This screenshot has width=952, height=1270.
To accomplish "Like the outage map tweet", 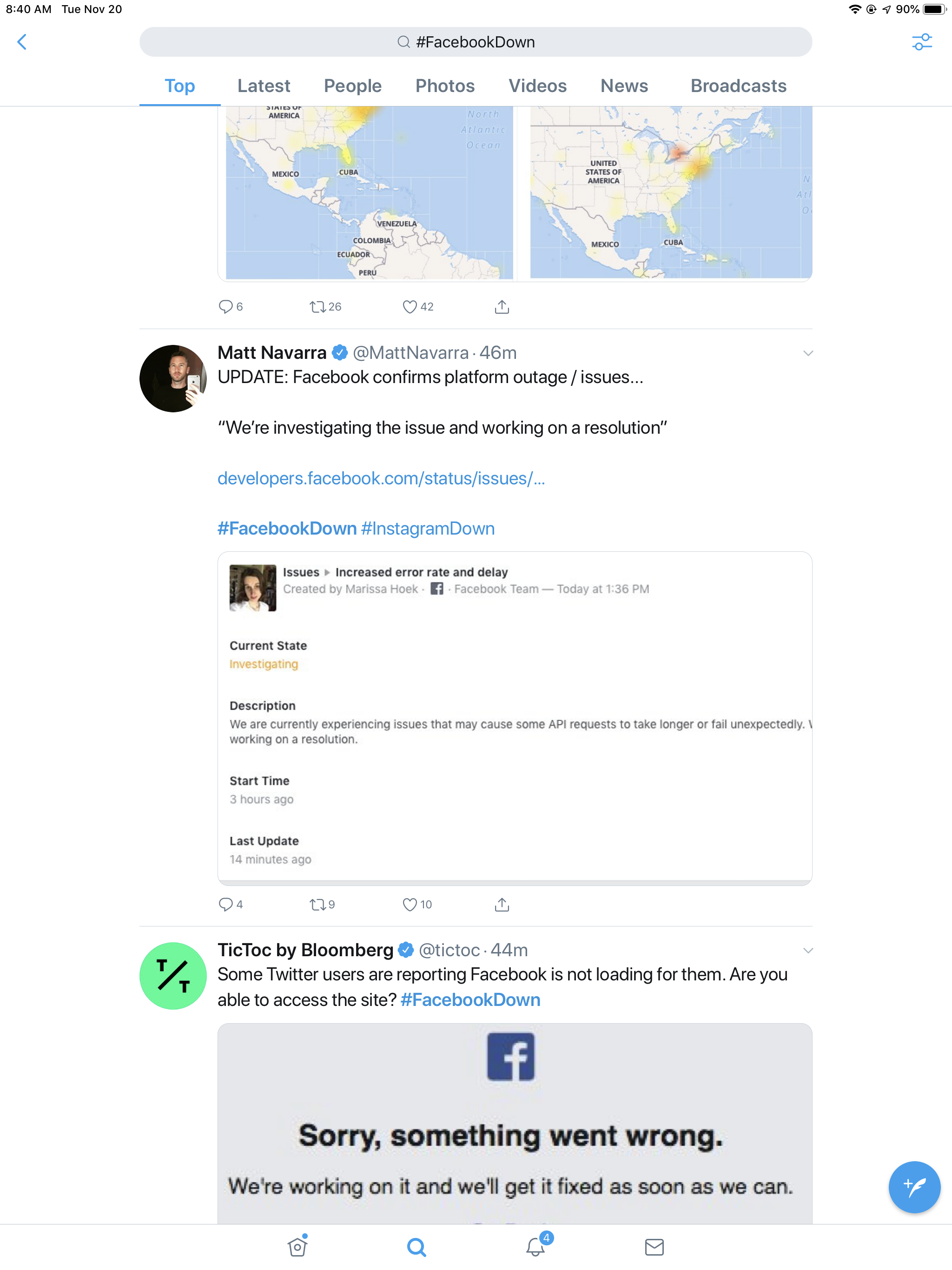I will coord(410,307).
